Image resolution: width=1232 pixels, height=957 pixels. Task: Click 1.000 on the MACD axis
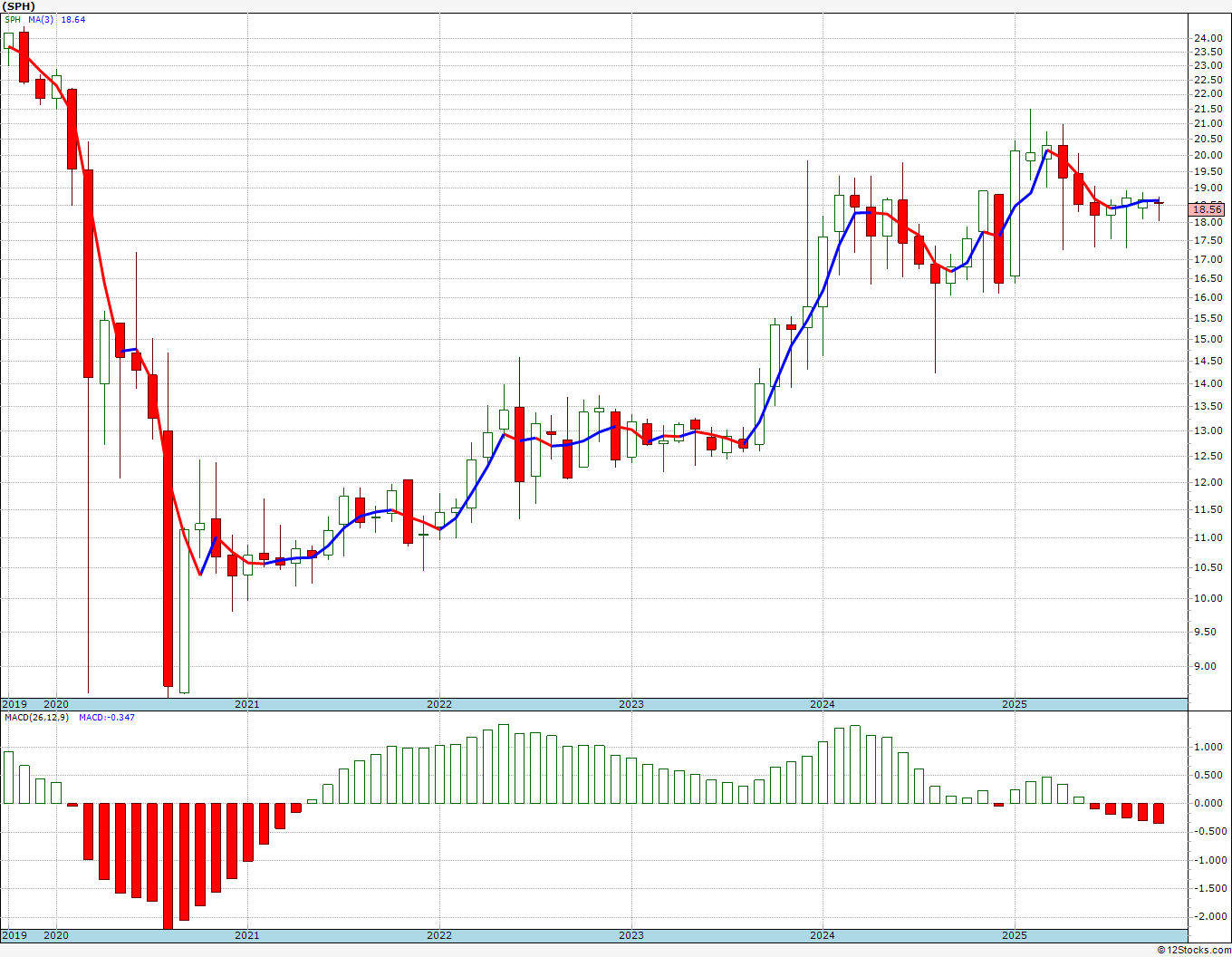(1210, 747)
